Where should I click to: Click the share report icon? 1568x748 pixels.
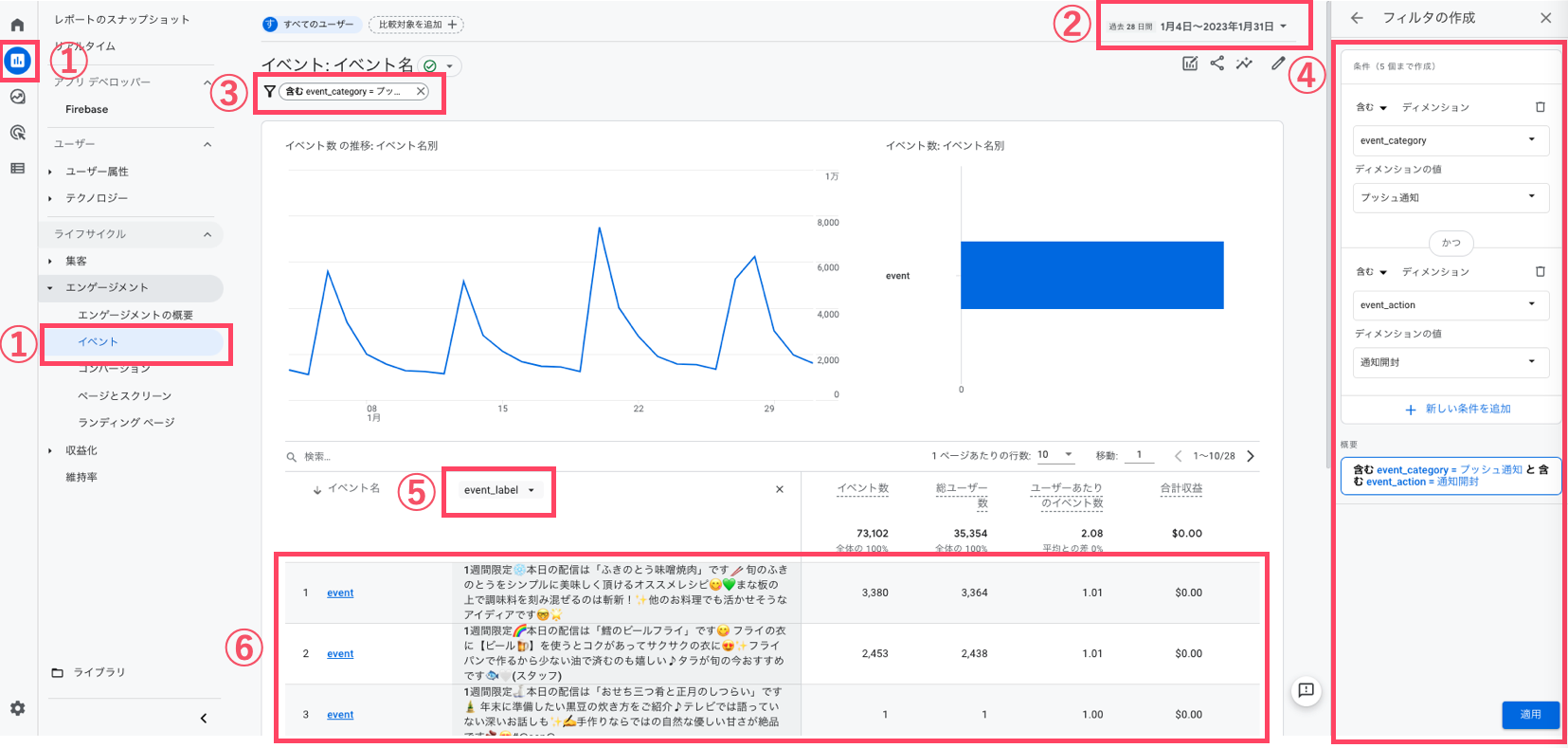coord(1217,64)
